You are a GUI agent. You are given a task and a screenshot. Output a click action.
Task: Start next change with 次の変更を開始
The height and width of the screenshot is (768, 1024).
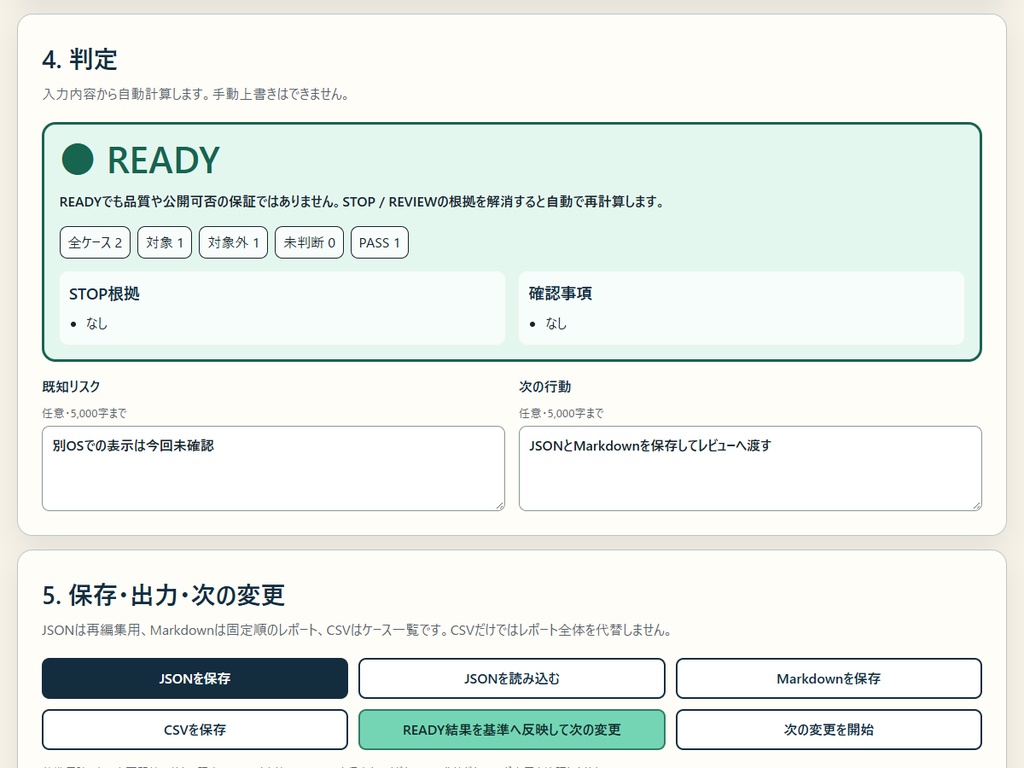[x=829, y=729]
